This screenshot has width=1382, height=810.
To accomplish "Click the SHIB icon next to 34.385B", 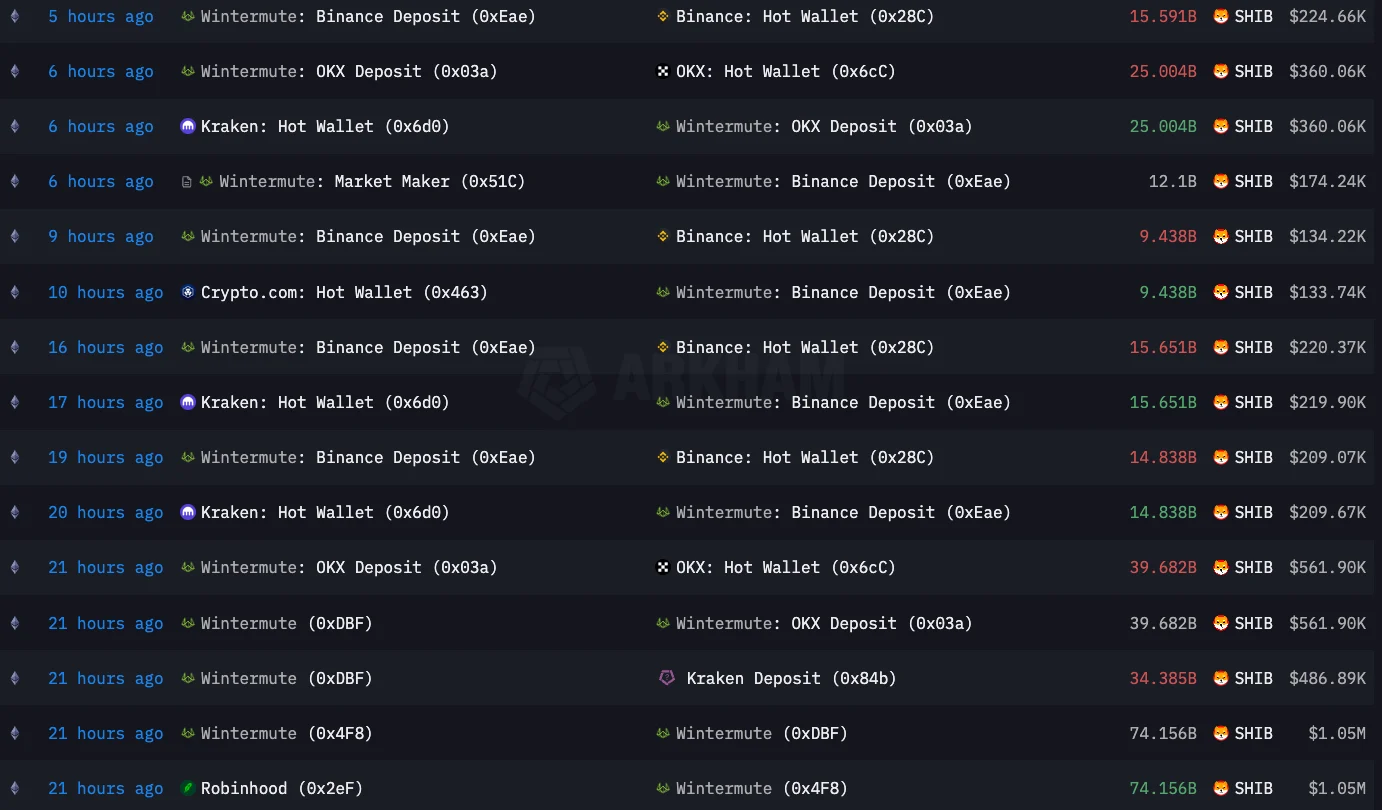I will [x=1220, y=678].
